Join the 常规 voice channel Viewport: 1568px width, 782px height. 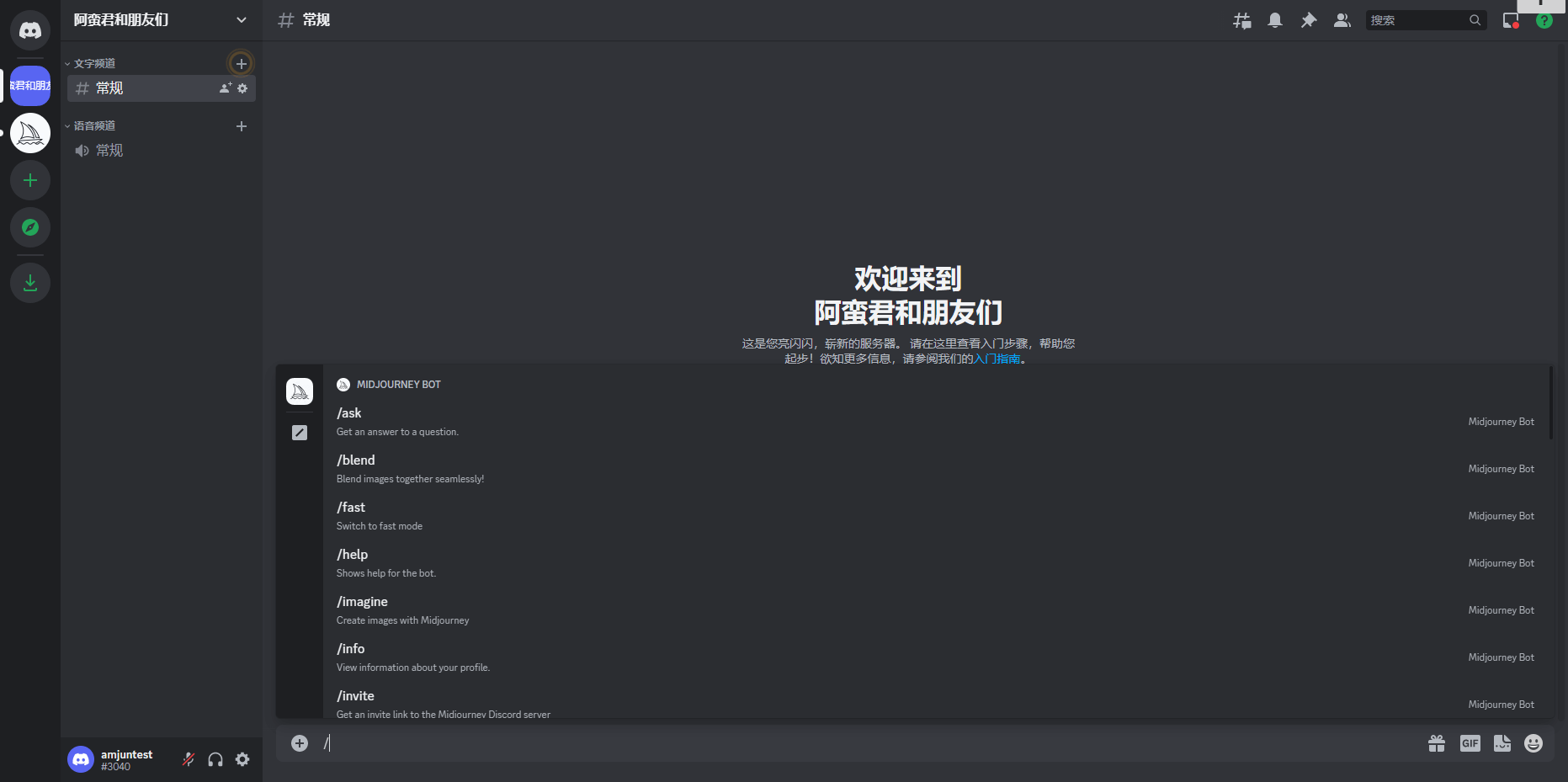(109, 151)
